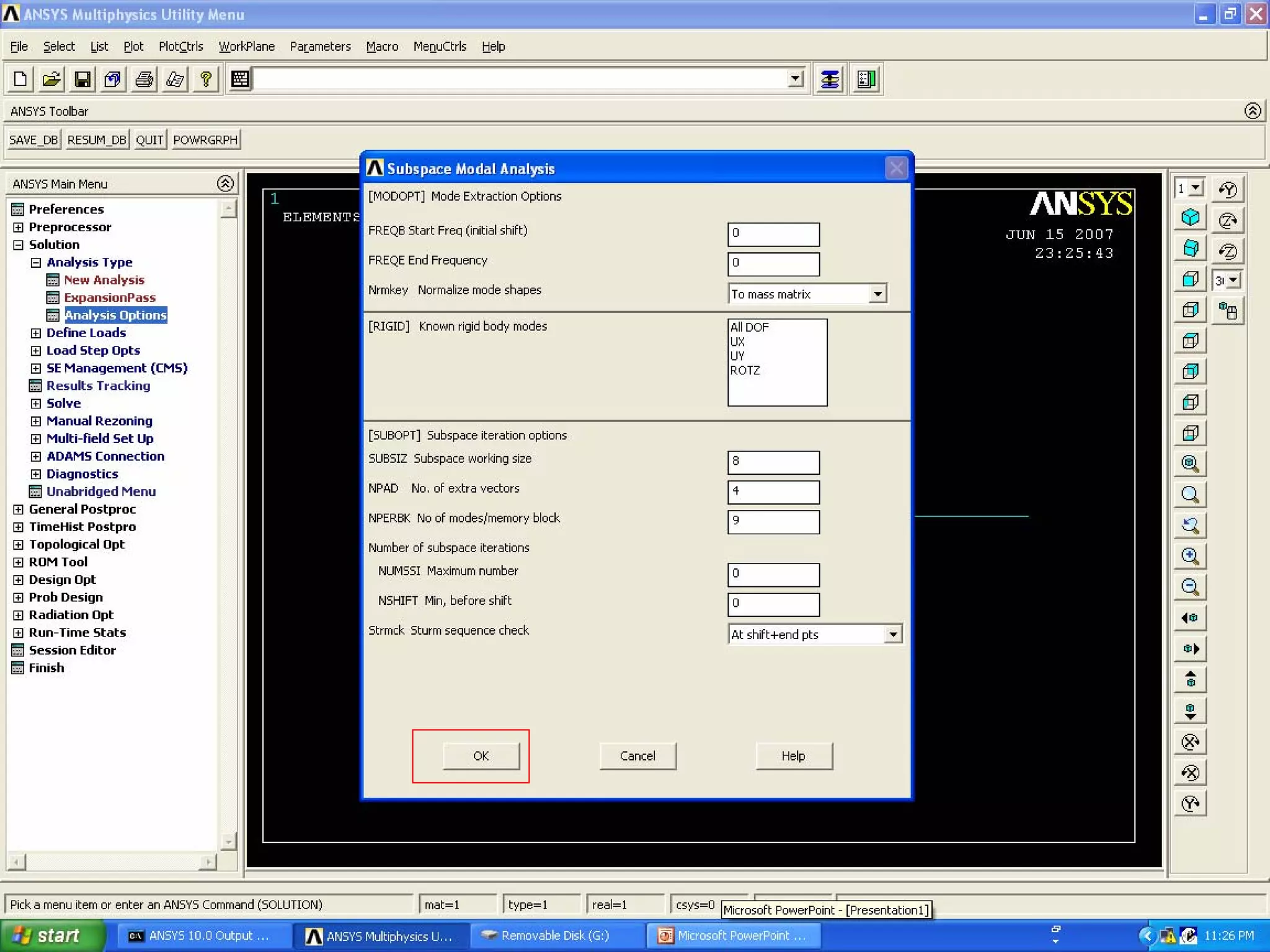This screenshot has height=952, width=1270.
Task: Click the command prompt keypad icon
Action: click(x=240, y=79)
